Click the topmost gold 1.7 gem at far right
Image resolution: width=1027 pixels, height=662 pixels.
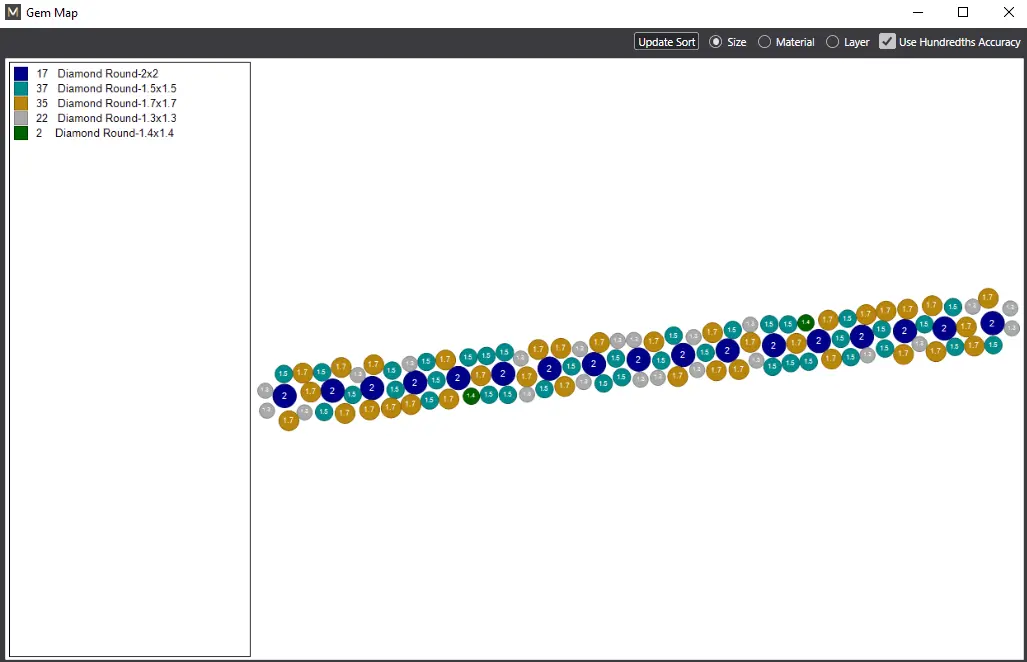(x=988, y=298)
